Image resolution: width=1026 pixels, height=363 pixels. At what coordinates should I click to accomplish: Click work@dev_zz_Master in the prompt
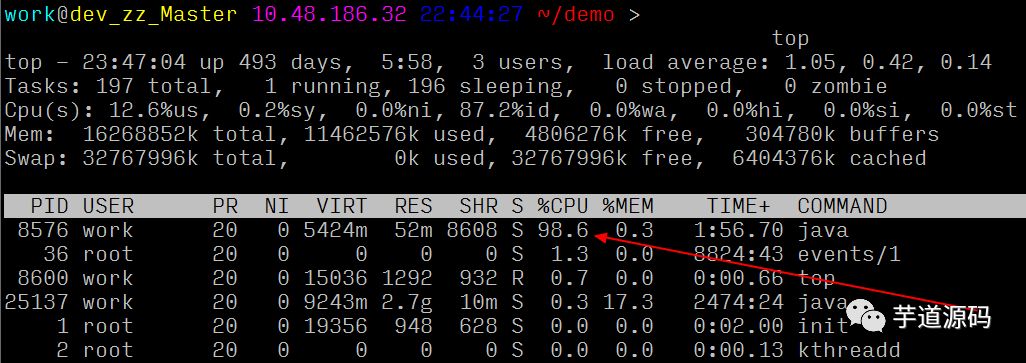121,14
